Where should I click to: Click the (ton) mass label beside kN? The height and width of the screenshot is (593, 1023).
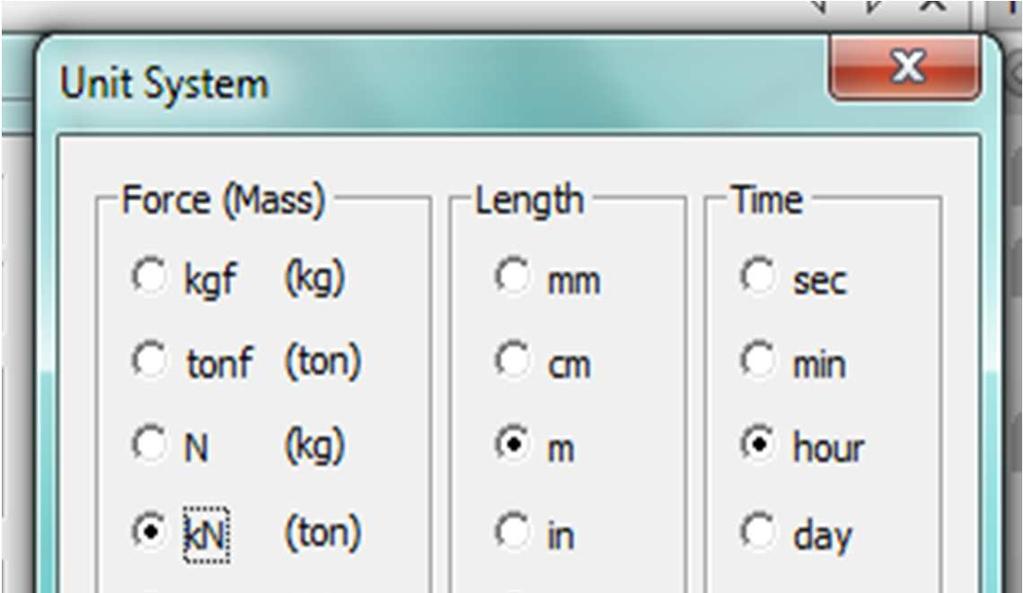point(323,533)
